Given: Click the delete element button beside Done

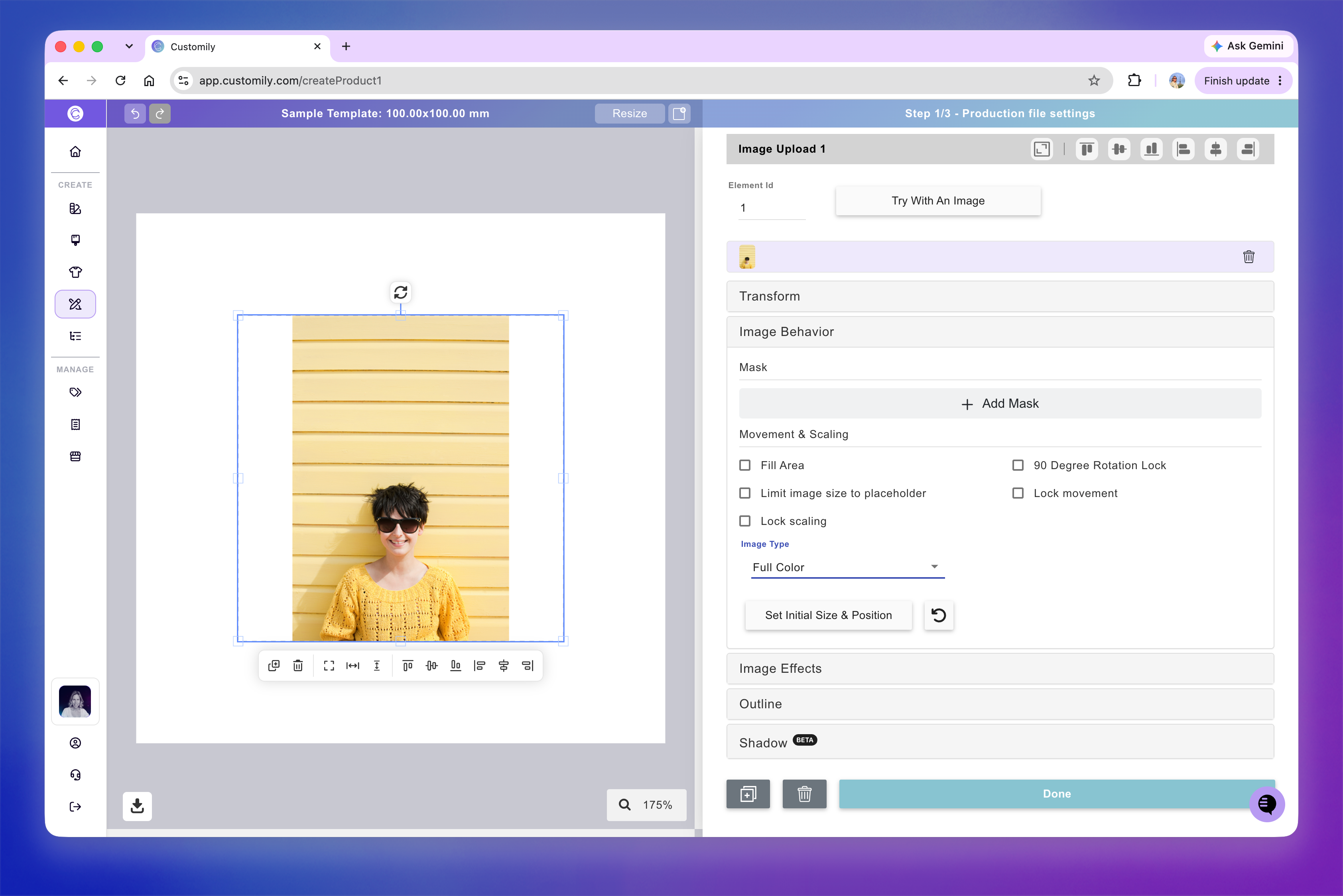Looking at the screenshot, I should point(804,794).
